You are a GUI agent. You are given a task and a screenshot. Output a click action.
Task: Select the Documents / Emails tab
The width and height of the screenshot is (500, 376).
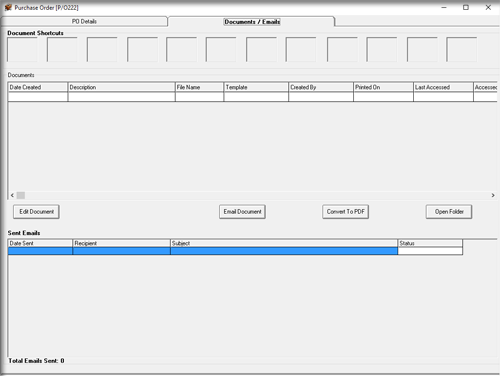click(x=252, y=21)
